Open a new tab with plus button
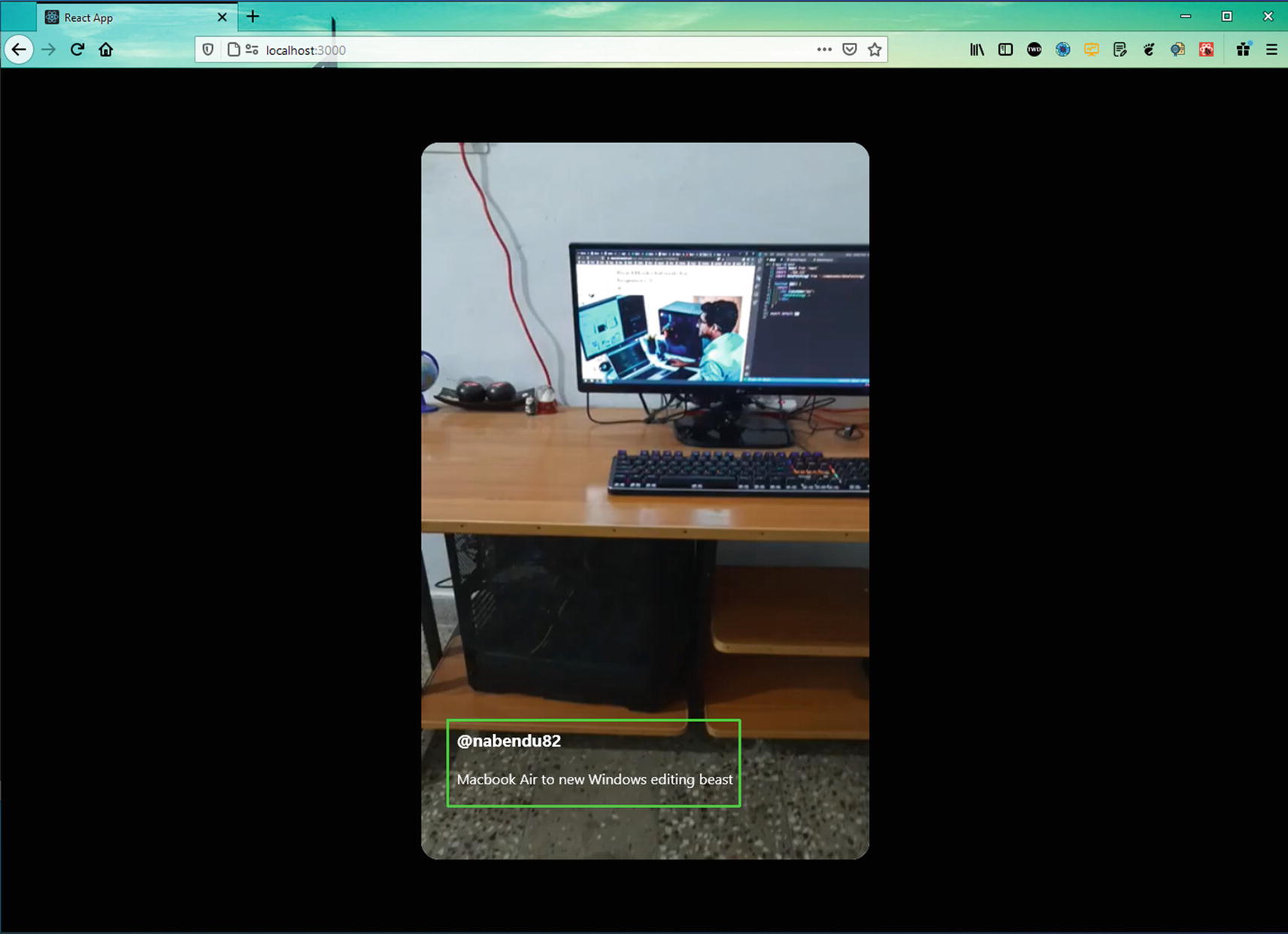The height and width of the screenshot is (934, 1288). coord(253,17)
